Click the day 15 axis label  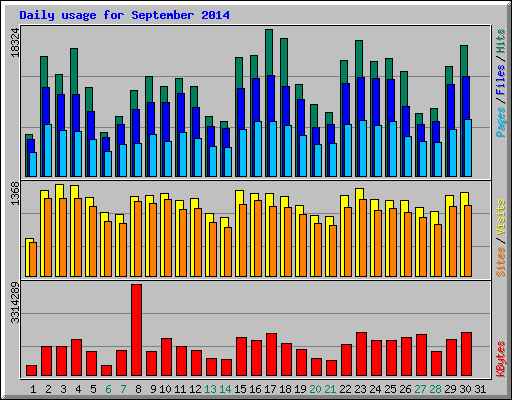[x=240, y=389]
